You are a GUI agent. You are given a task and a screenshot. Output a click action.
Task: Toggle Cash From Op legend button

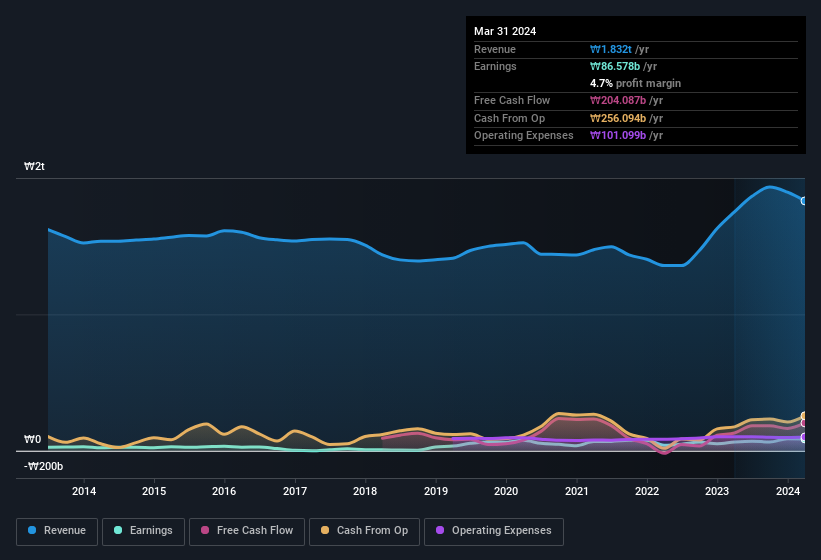tap(364, 531)
